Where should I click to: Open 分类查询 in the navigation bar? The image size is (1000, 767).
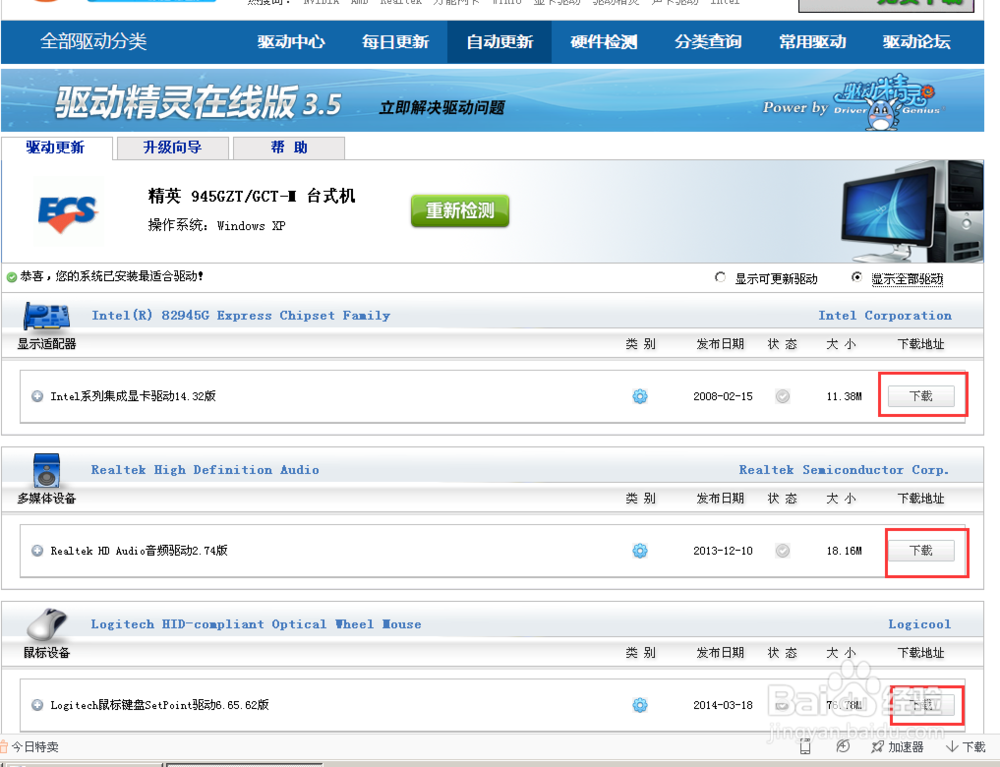[x=708, y=42]
